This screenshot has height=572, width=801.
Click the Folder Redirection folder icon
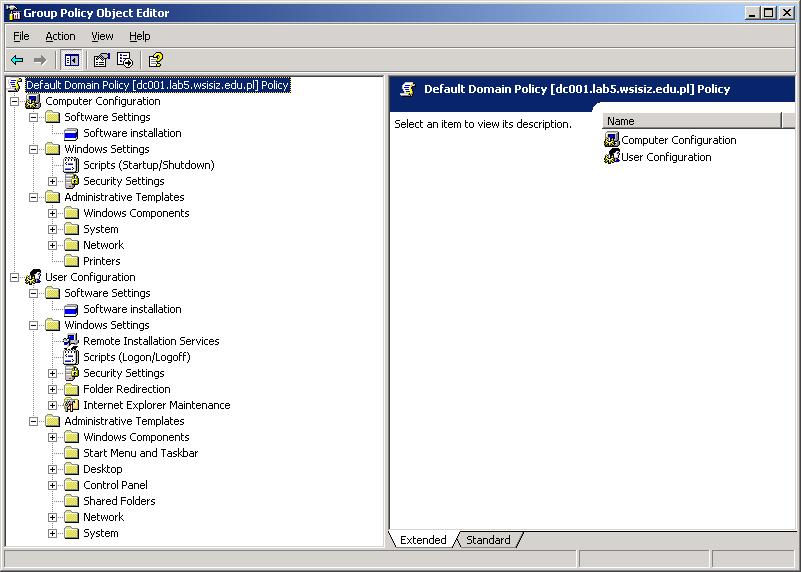(71, 389)
